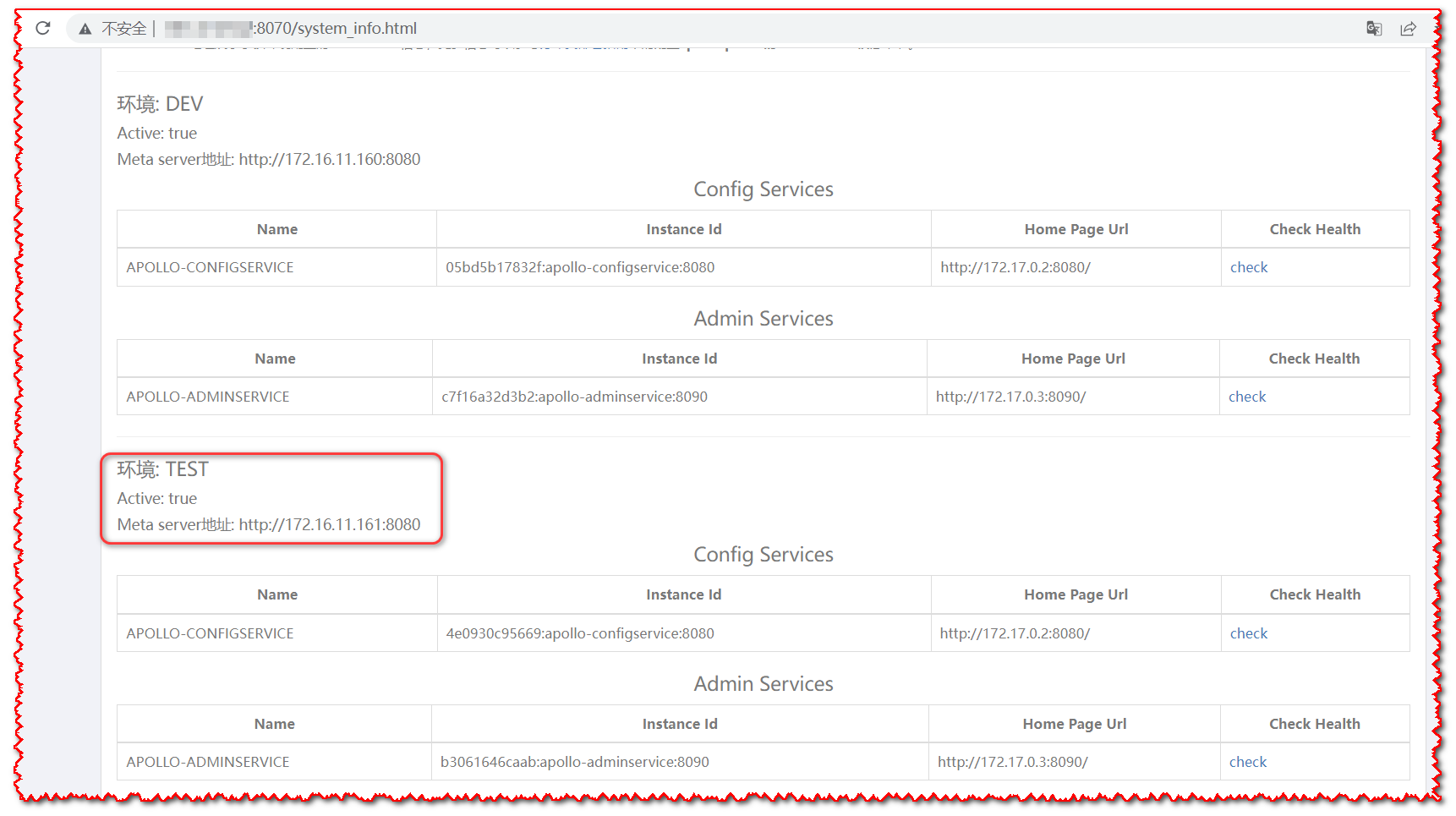Click the DEV Config Services section title
Image resolution: width=1456 pixels, height=816 pixels.
click(764, 189)
